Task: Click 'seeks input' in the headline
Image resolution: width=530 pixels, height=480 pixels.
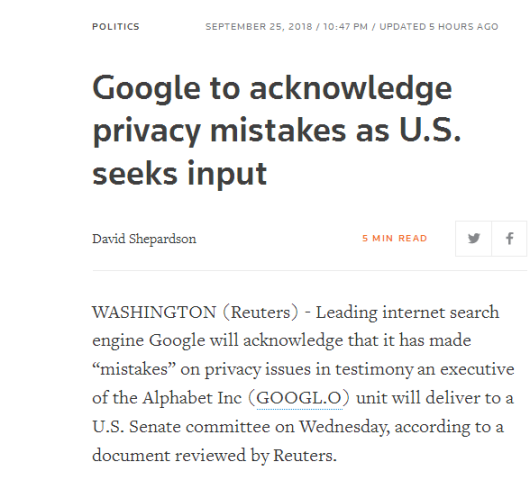Action: click(x=179, y=174)
